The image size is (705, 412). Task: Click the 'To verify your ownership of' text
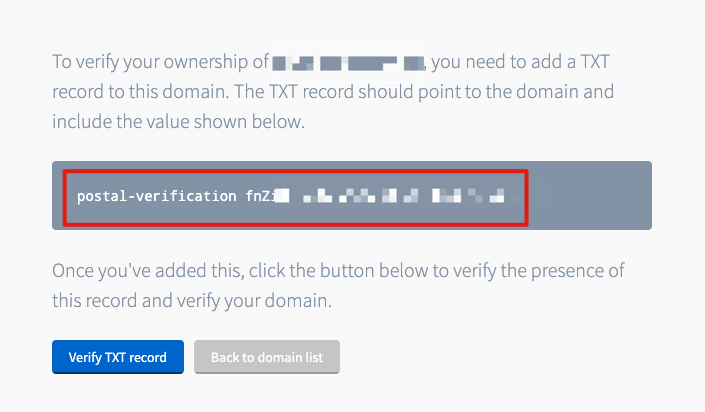point(161,62)
